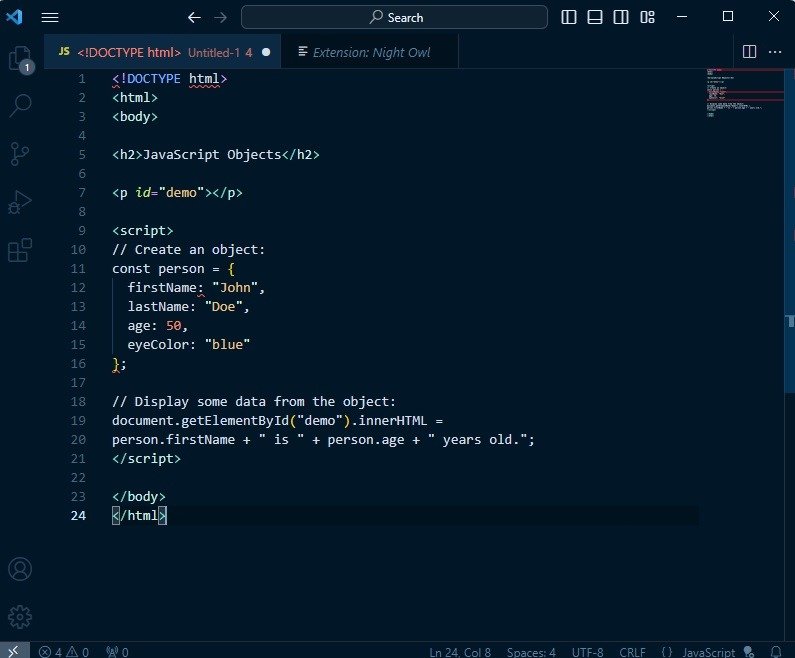The width and height of the screenshot is (795, 658).
Task: Click the text "JavaScript Objects" on line 5
Action: (x=212, y=155)
